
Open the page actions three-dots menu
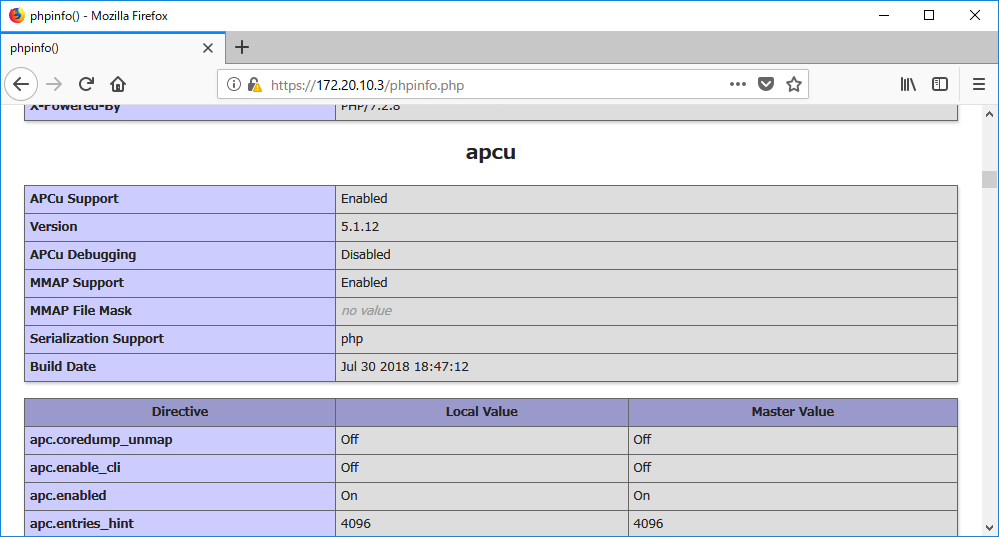point(738,84)
